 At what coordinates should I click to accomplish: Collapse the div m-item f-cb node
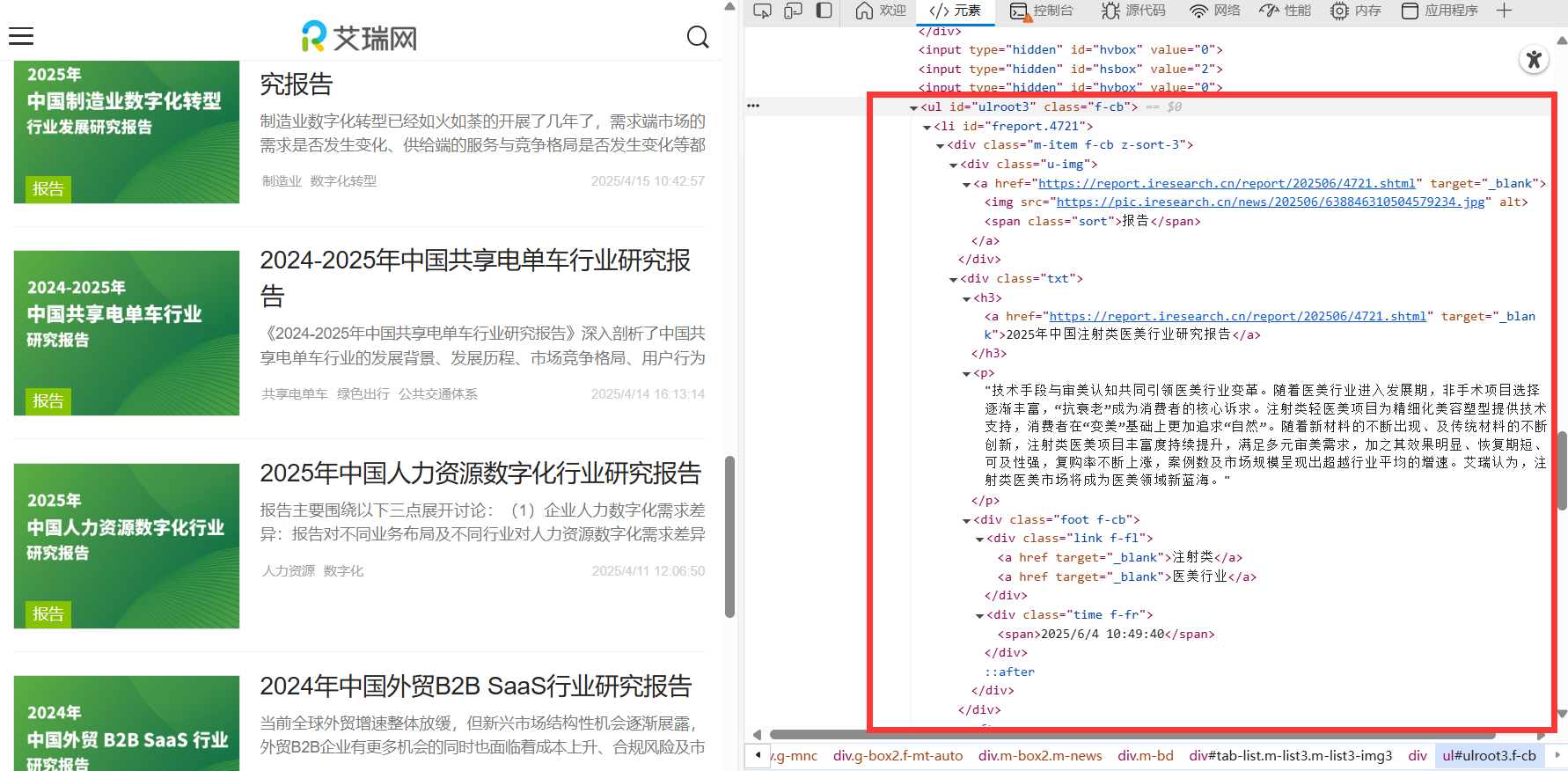point(940,146)
